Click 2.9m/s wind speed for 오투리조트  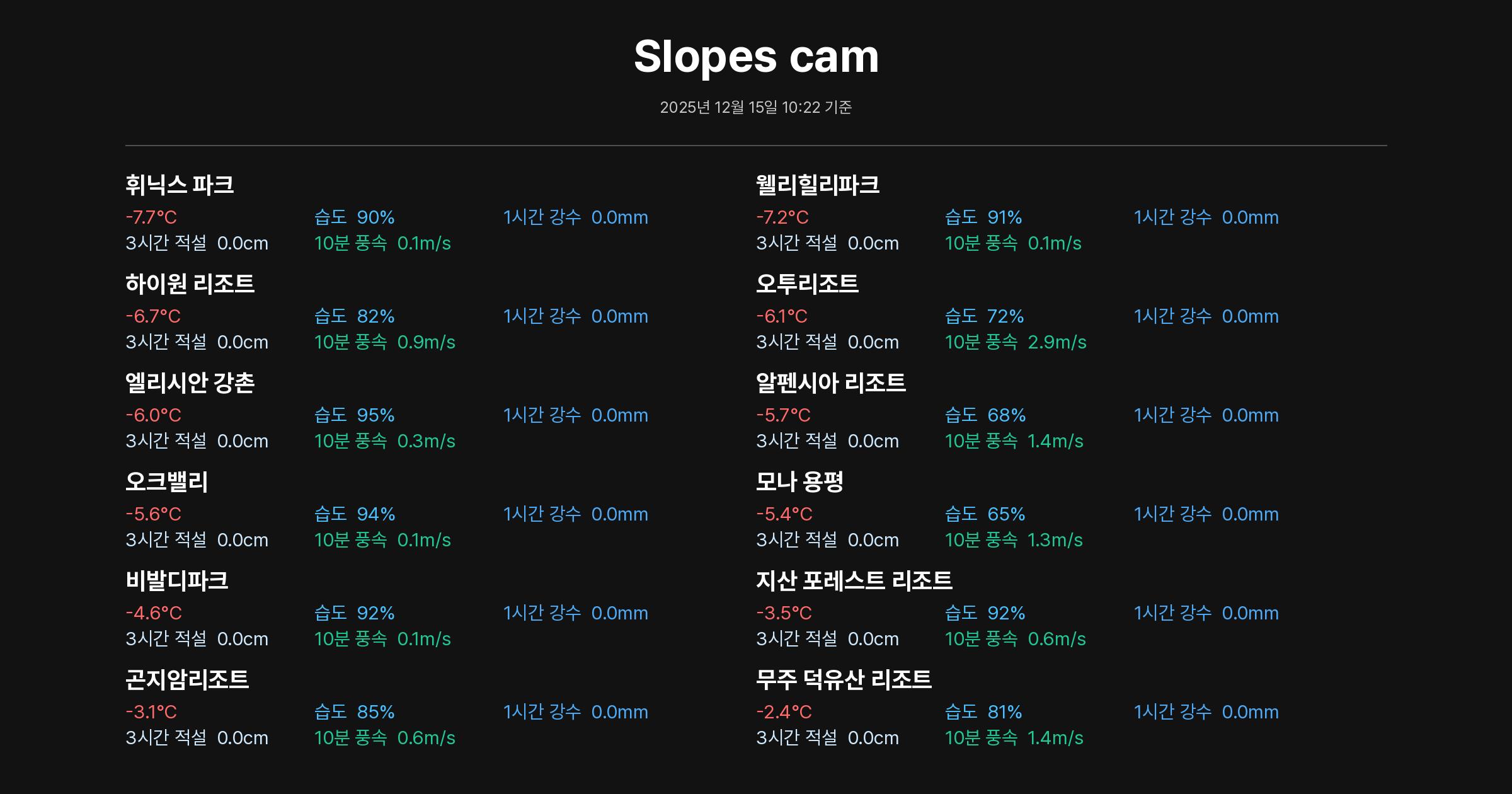[x=1057, y=342]
